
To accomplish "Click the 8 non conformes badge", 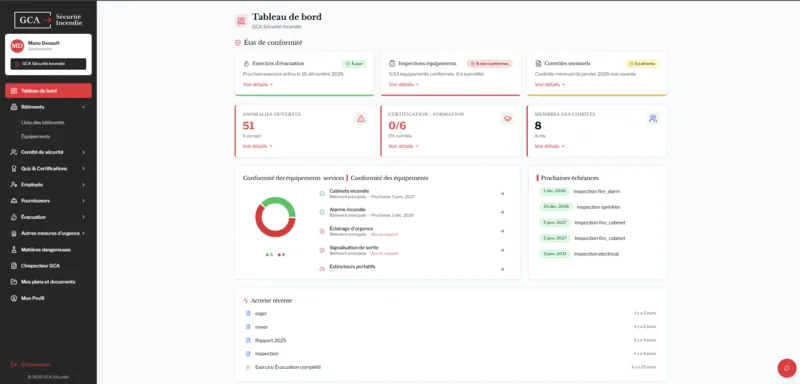I will coord(489,64).
